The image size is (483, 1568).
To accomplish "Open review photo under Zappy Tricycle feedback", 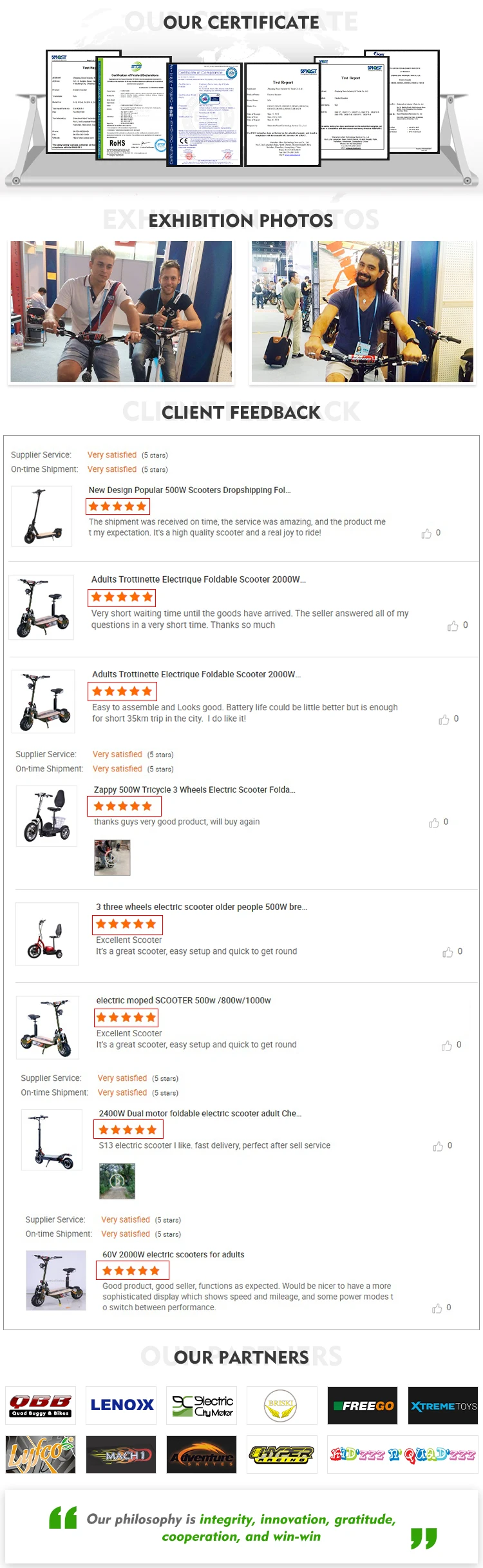I will [x=112, y=857].
